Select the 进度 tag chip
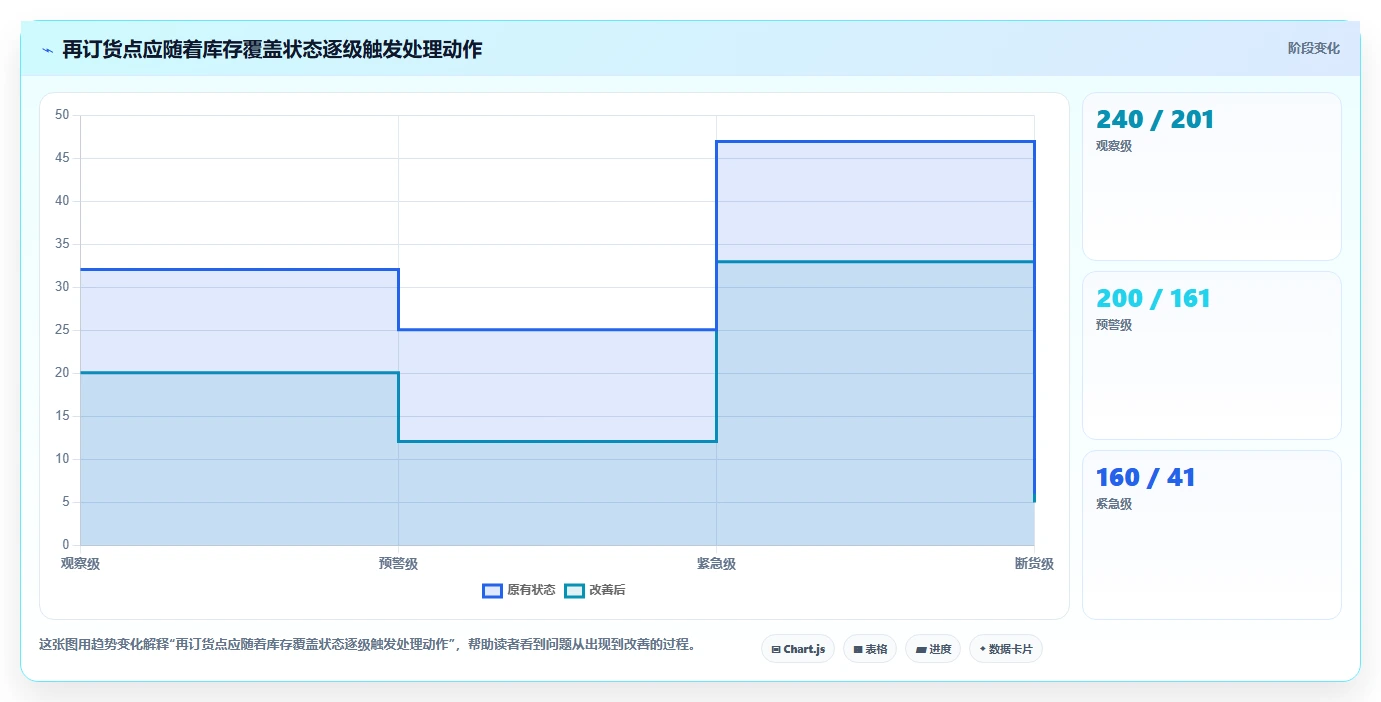This screenshot has height=702, width=1381. click(932, 649)
